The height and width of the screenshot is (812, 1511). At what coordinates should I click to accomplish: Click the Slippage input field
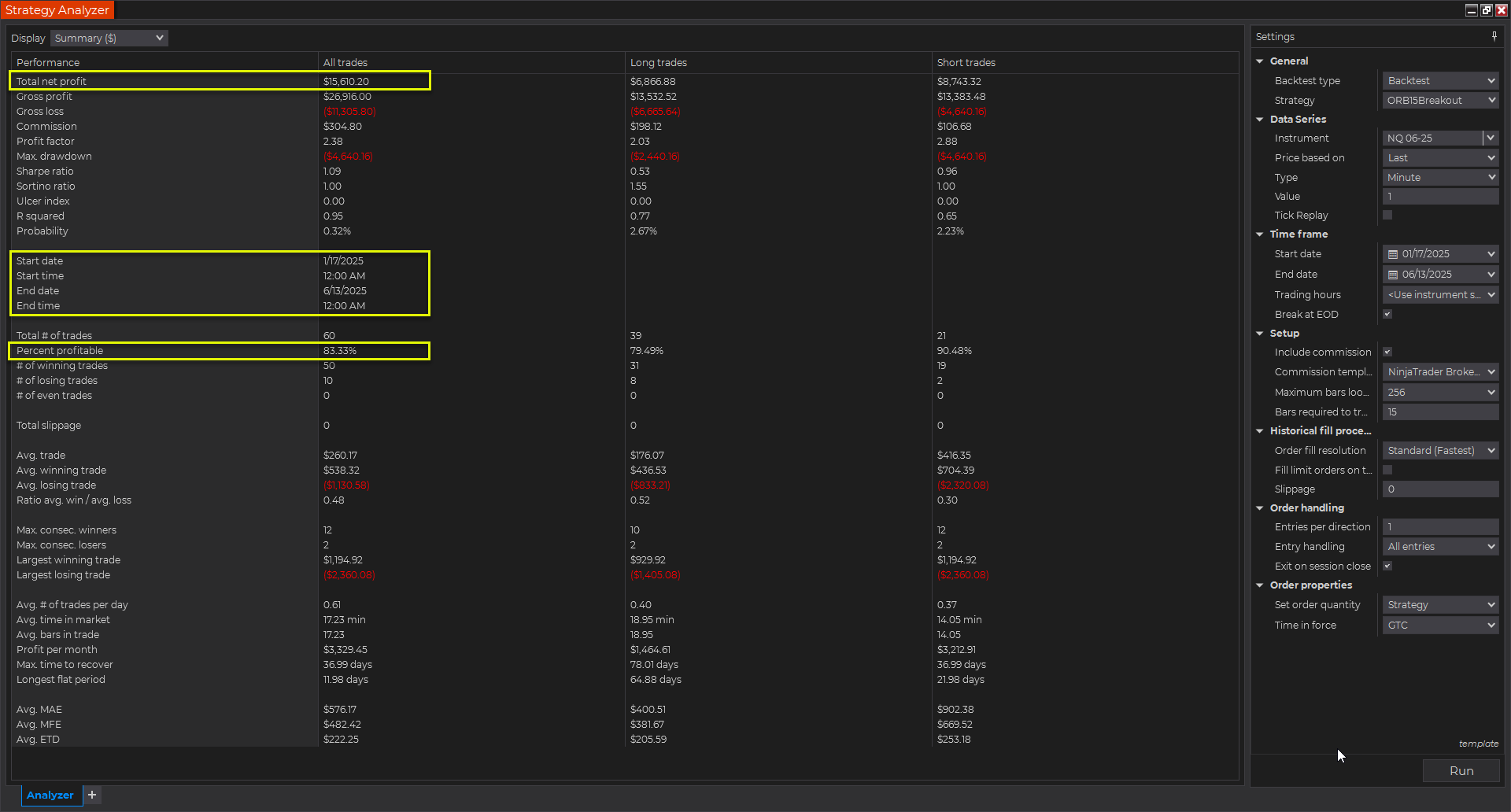click(1439, 489)
